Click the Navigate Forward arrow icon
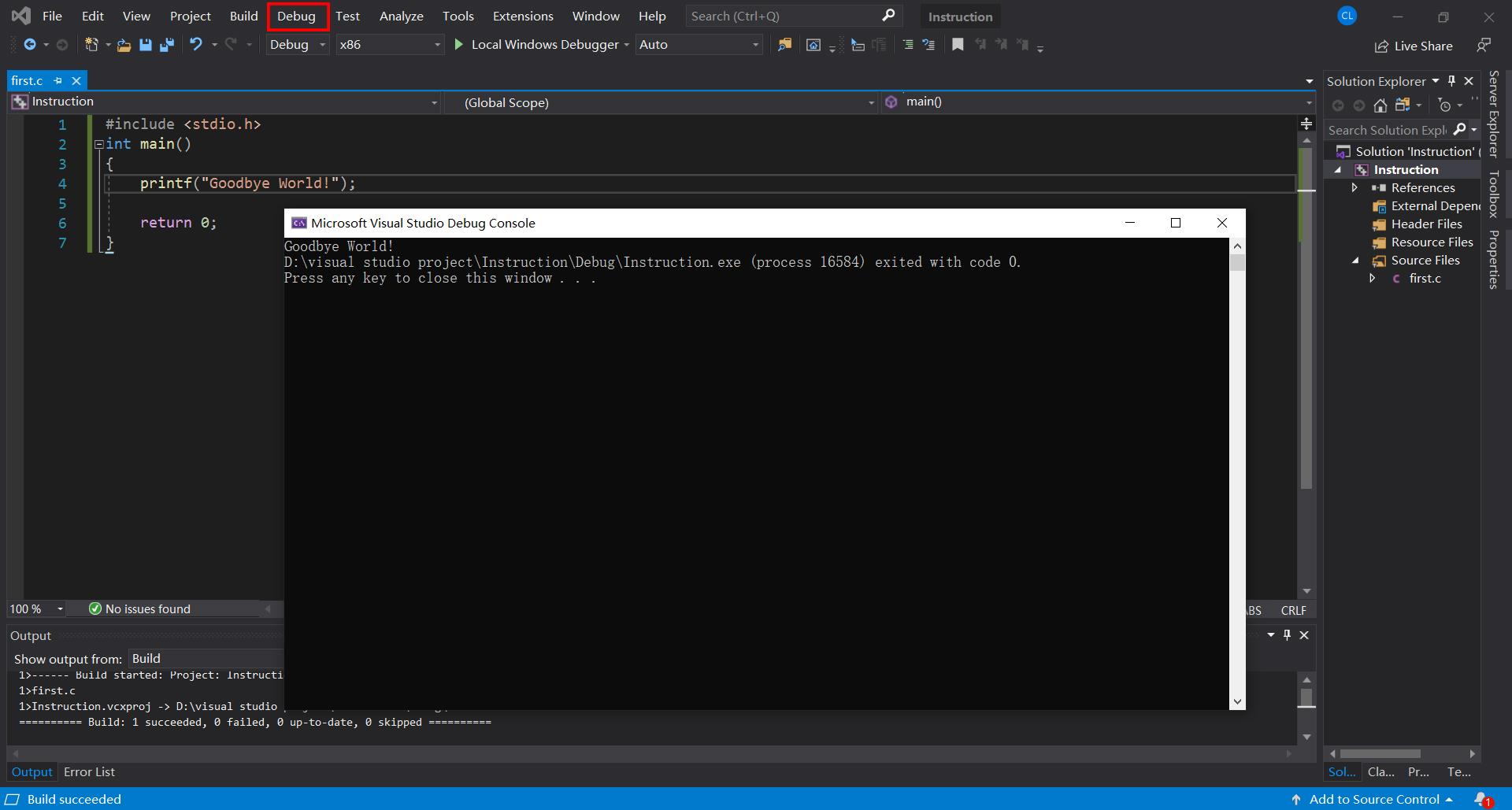1512x810 pixels. (62, 45)
